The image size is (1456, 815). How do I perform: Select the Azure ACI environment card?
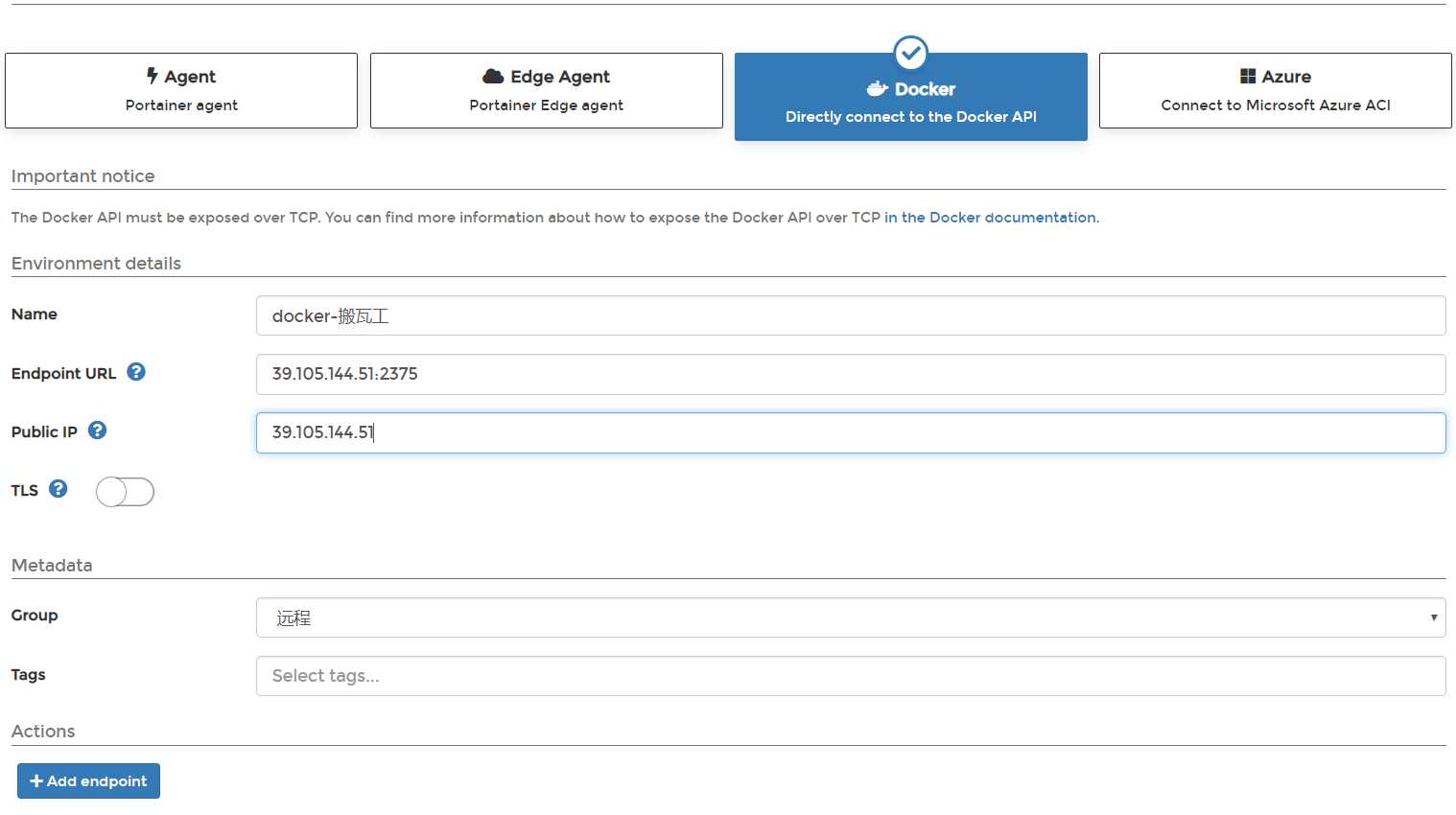pyautogui.click(x=1276, y=90)
